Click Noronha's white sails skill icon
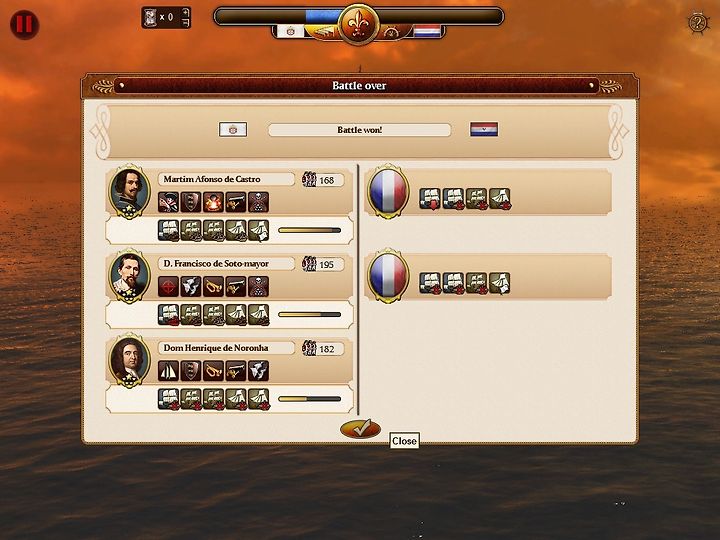Image resolution: width=720 pixels, height=540 pixels. [168, 371]
